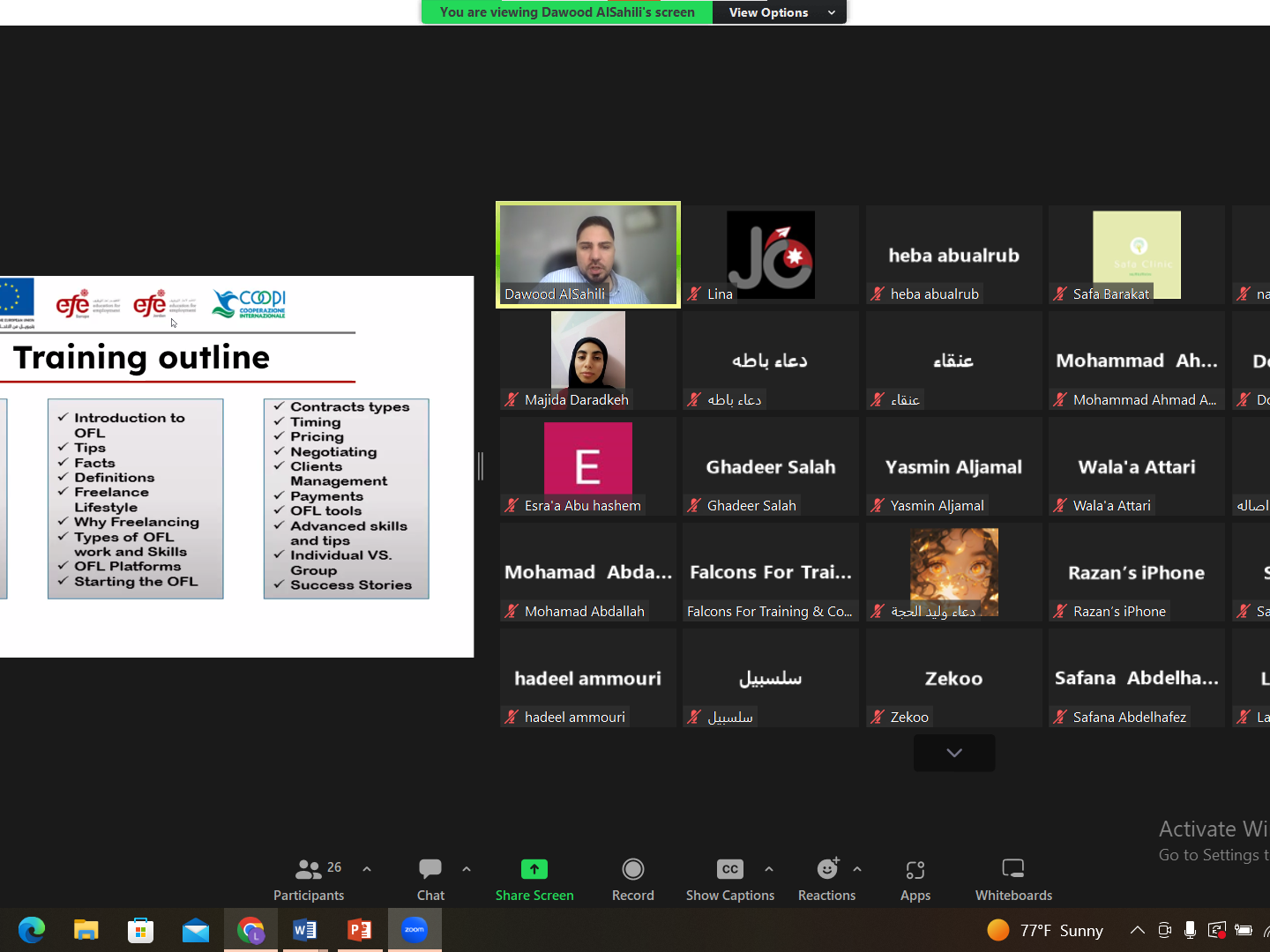Open Microsoft Word from the taskbar
1270x952 pixels.
305,930
